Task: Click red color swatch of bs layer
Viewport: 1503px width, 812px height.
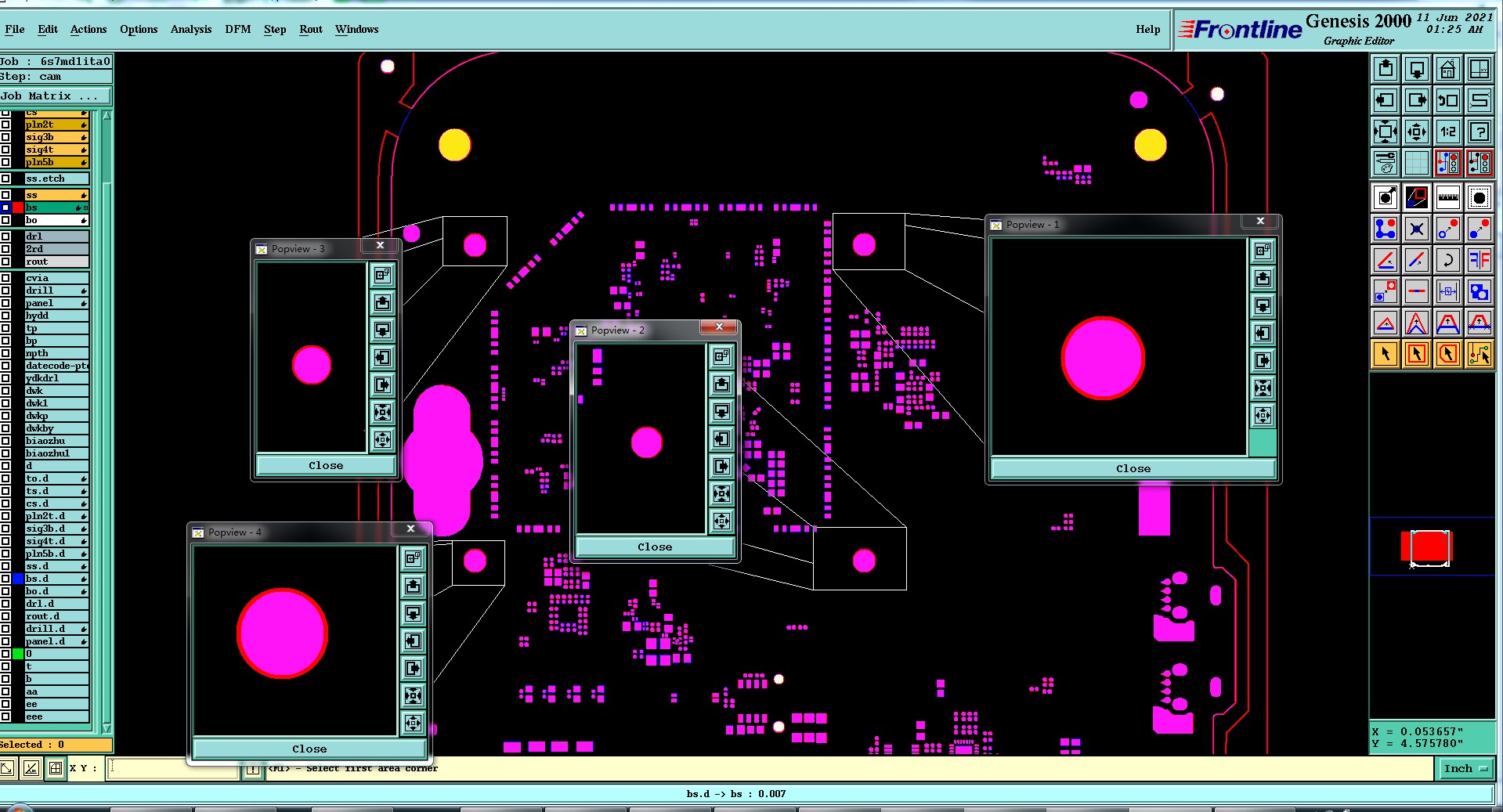Action: (x=18, y=208)
